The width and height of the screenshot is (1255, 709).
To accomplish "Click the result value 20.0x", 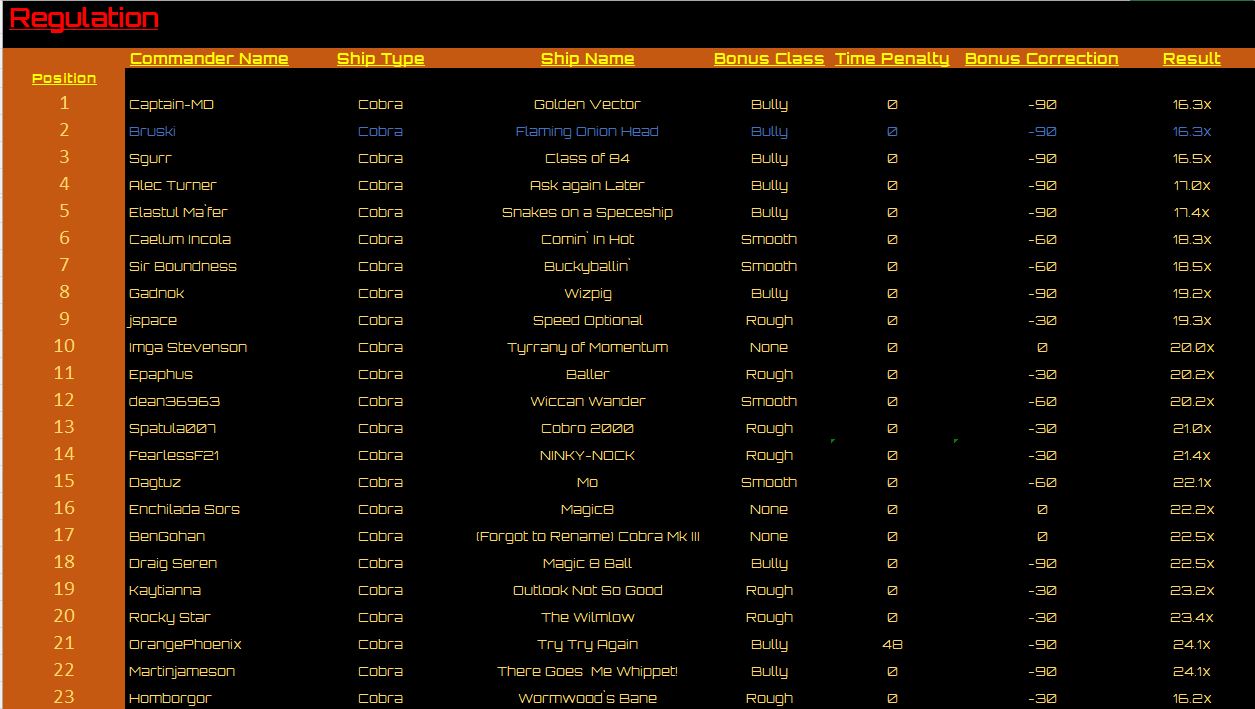I will tap(1192, 347).
